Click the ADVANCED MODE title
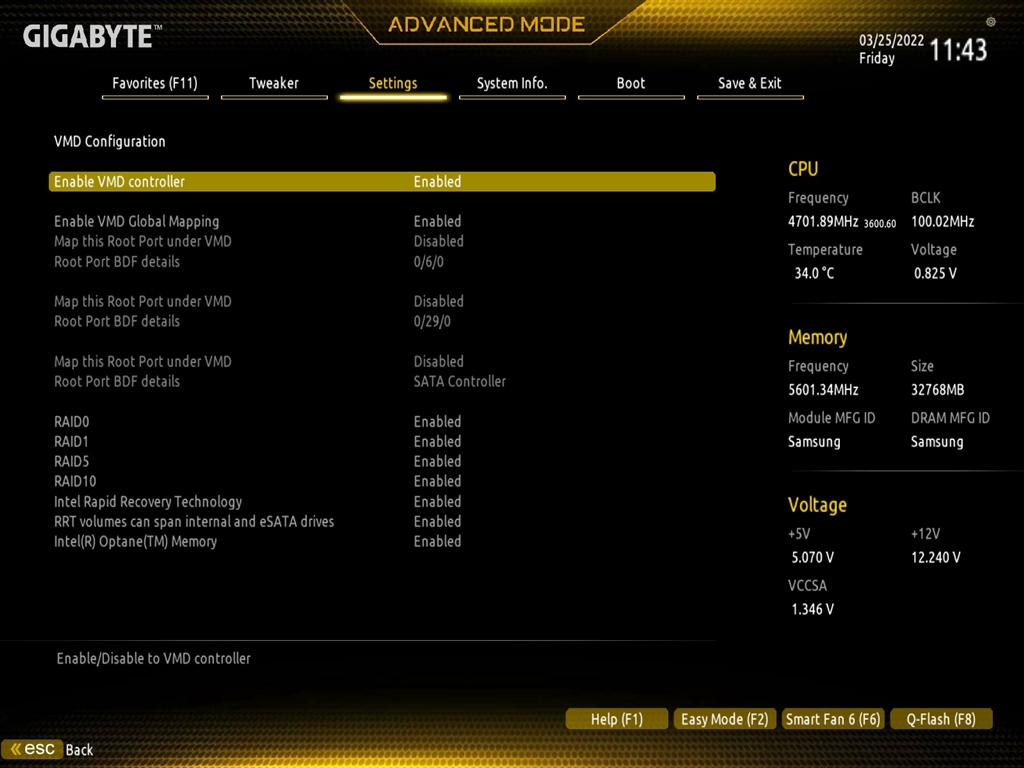Image resolution: width=1024 pixels, height=768 pixels. (487, 24)
